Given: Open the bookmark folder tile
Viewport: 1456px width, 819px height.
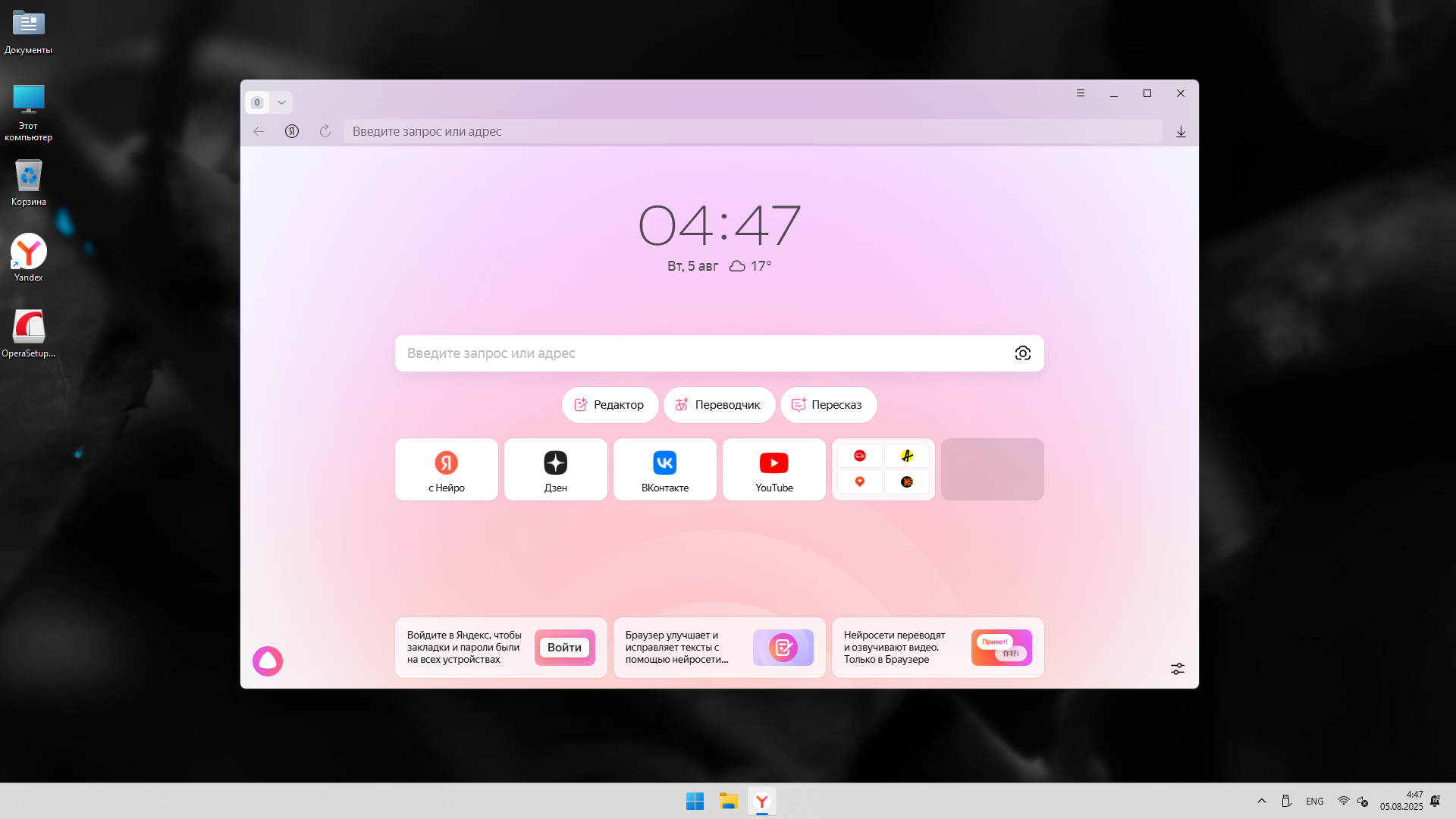Looking at the screenshot, I should (x=883, y=469).
